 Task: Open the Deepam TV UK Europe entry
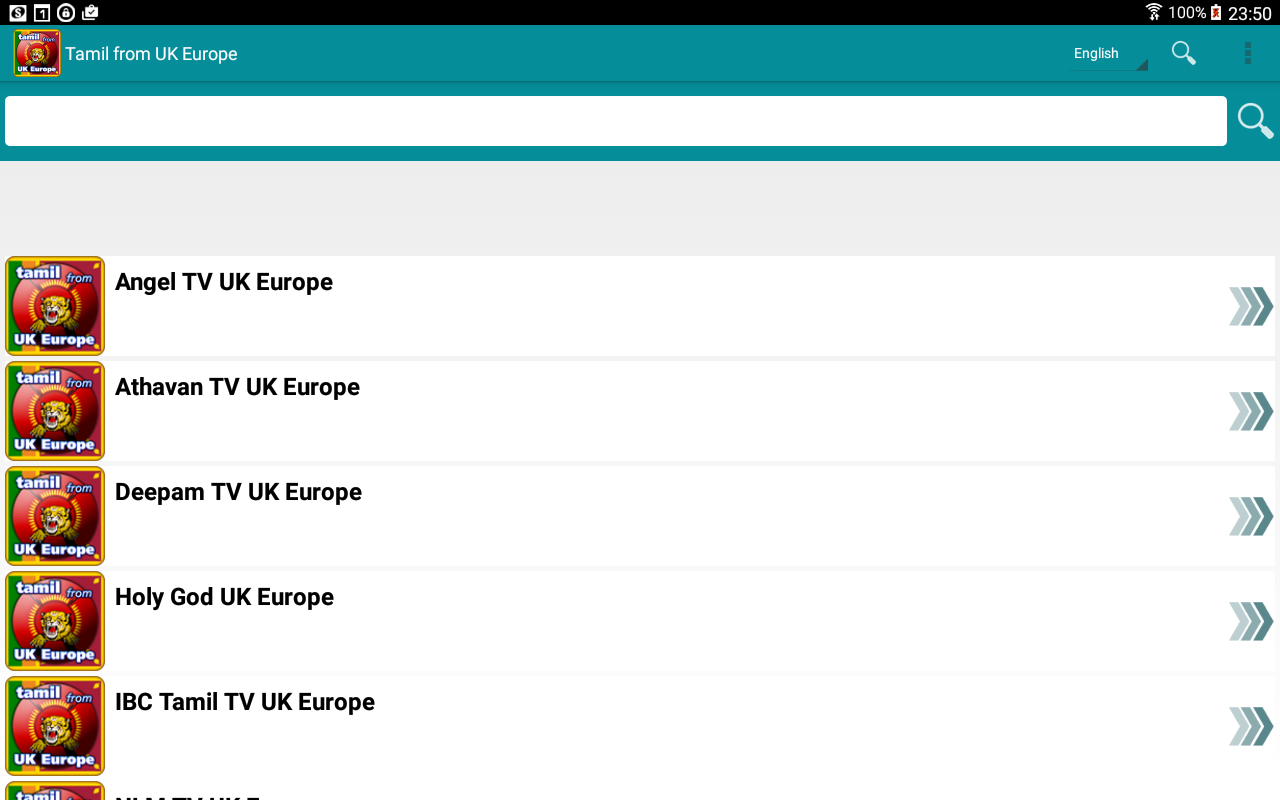pos(238,492)
